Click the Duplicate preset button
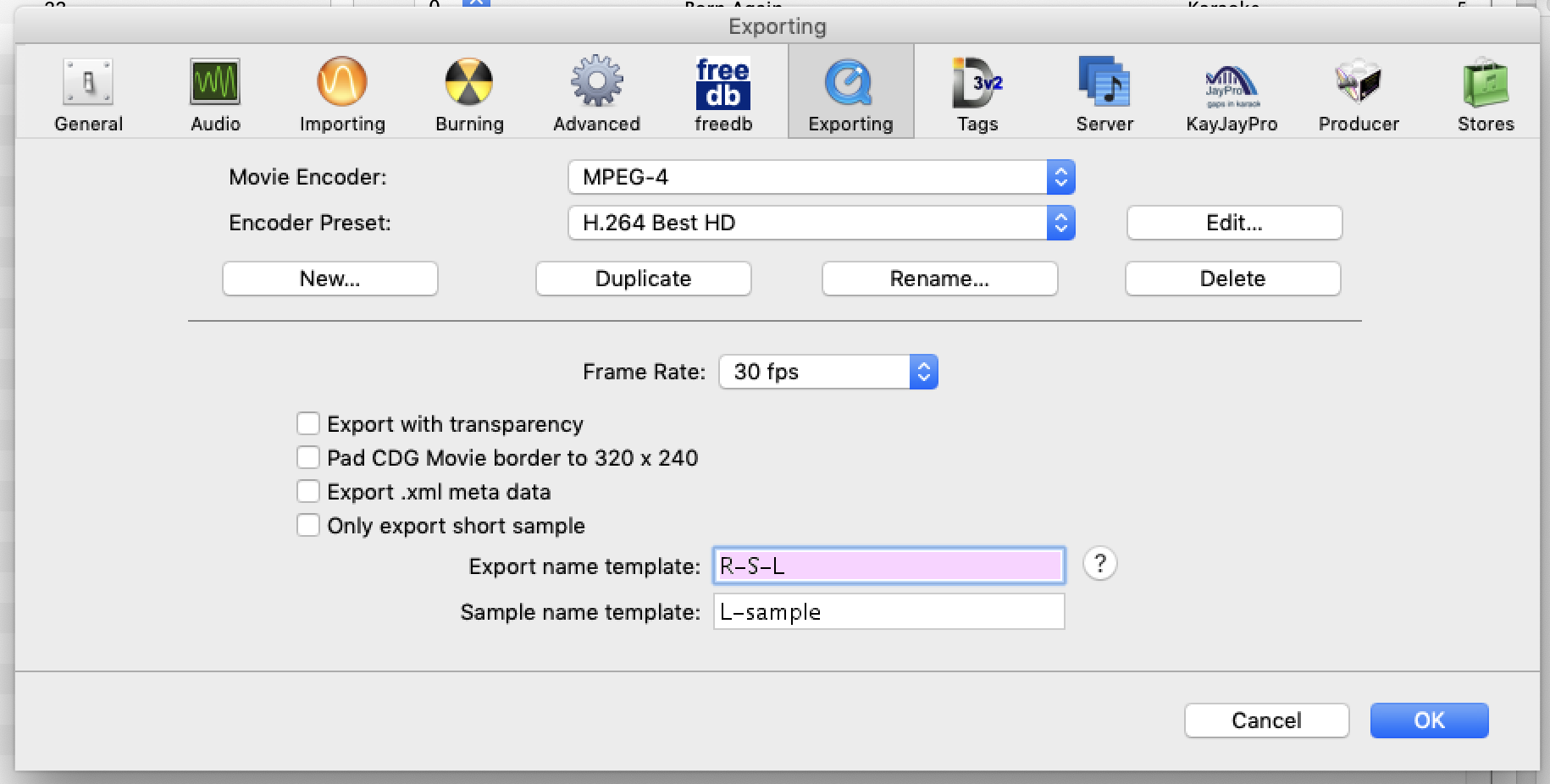 643,279
